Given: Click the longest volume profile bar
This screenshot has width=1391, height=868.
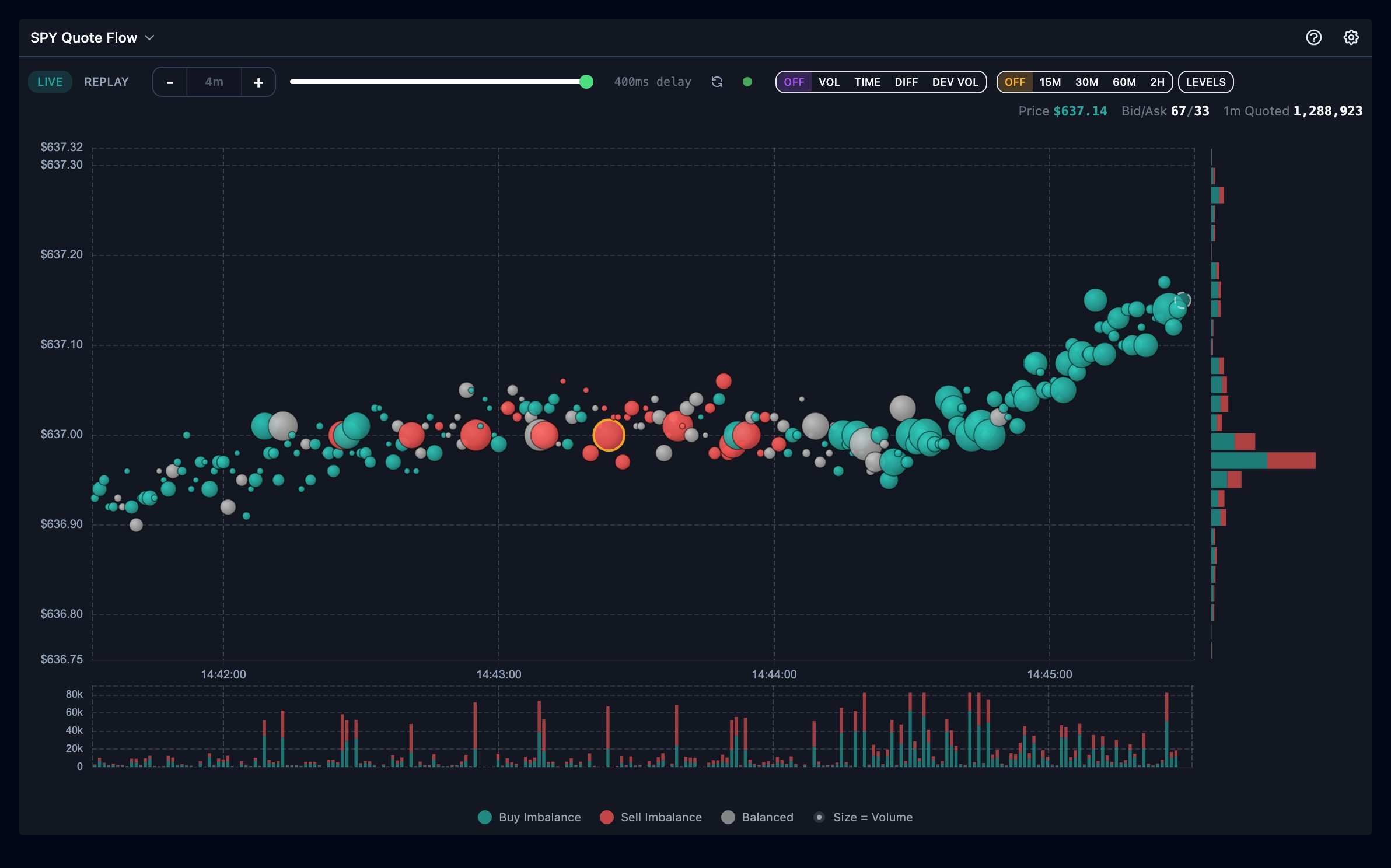Looking at the screenshot, I should pos(1263,460).
